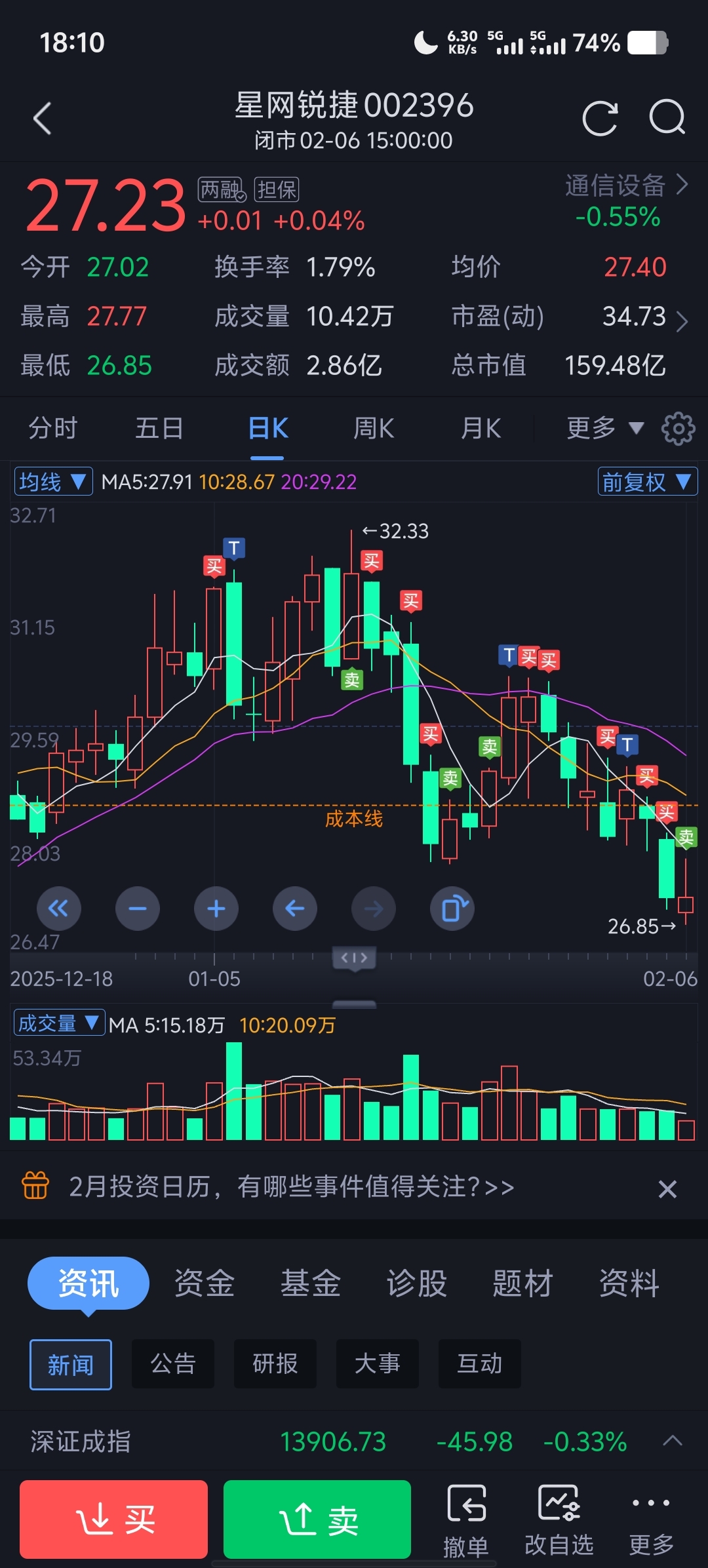Screen dimensions: 708x1568
Task: Tap the chart range handle above date axis
Action: [x=354, y=958]
